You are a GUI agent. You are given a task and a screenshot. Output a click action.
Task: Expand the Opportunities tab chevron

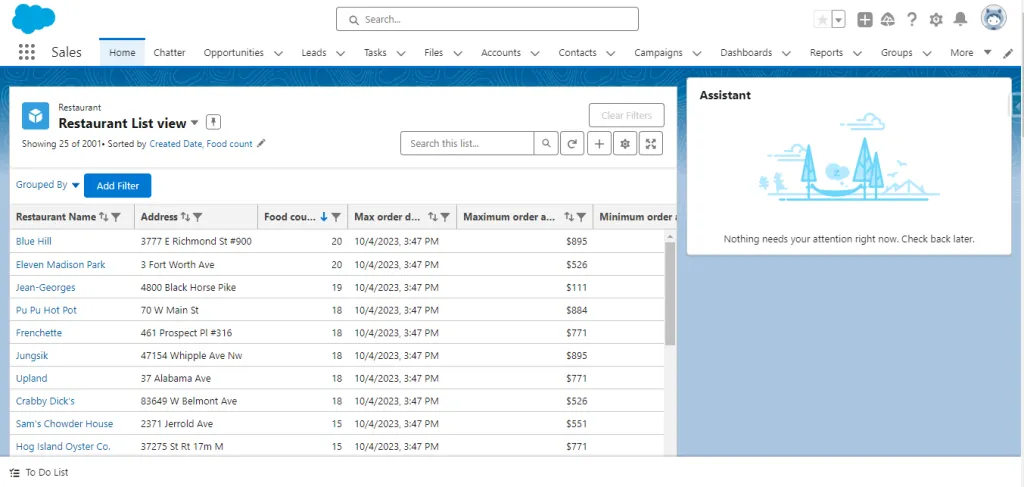coord(278,54)
